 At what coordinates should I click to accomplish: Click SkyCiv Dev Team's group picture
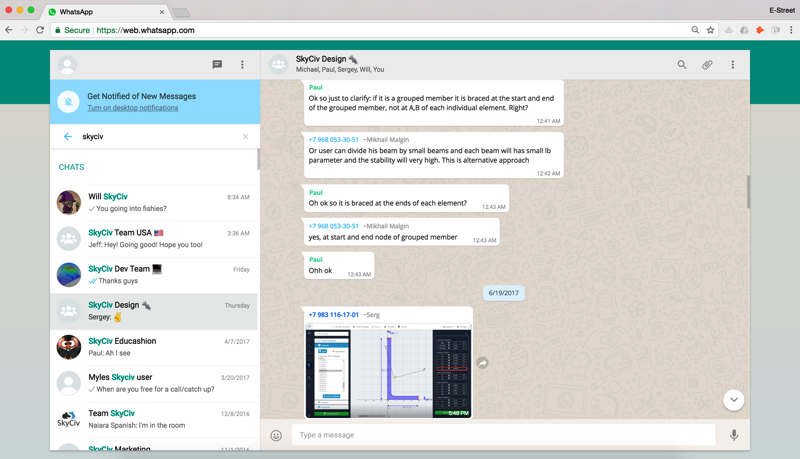pos(69,275)
